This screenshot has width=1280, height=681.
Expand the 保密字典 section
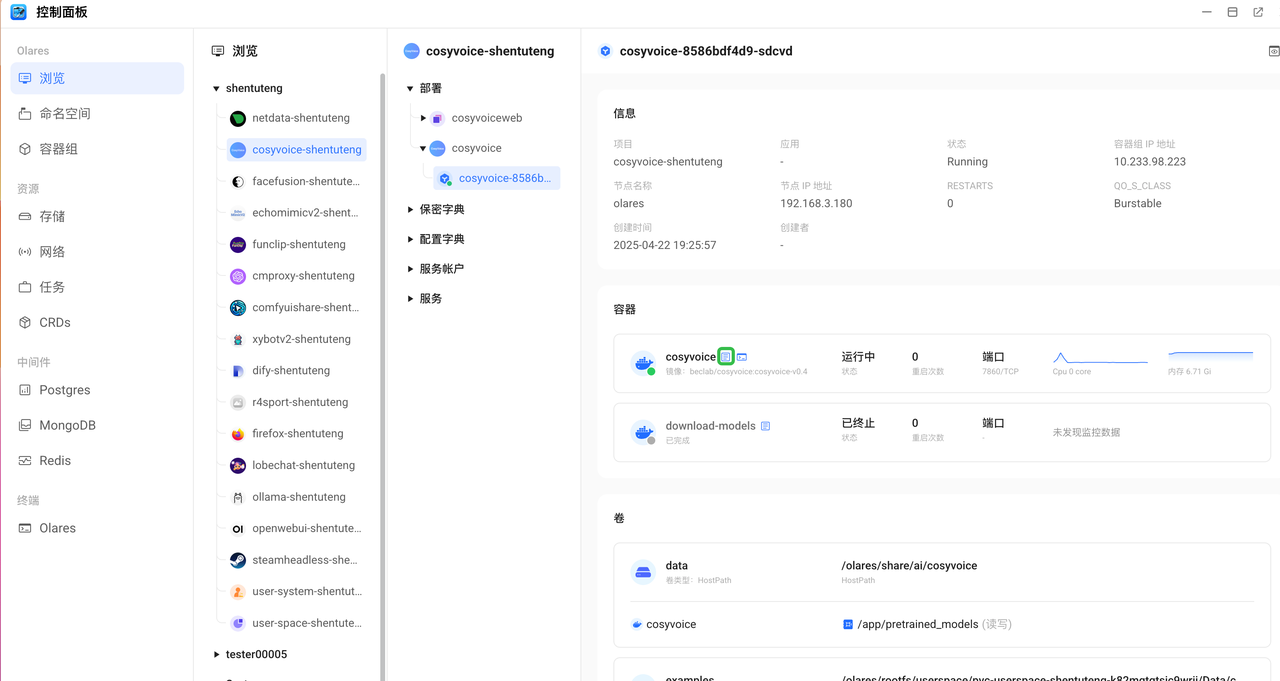point(410,210)
